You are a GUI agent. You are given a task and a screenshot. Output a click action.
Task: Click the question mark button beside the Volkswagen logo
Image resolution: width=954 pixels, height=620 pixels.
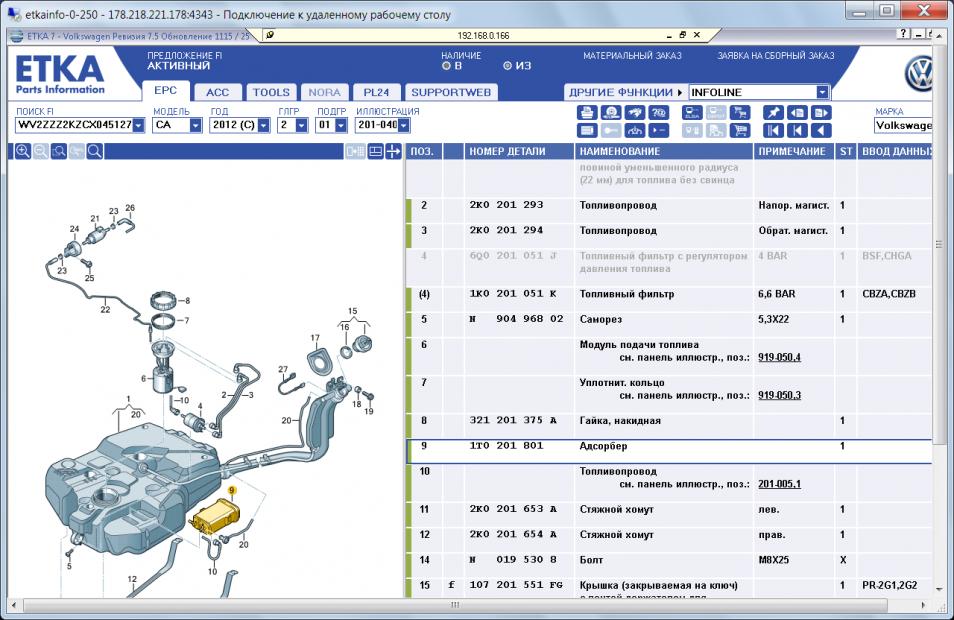coord(905,34)
